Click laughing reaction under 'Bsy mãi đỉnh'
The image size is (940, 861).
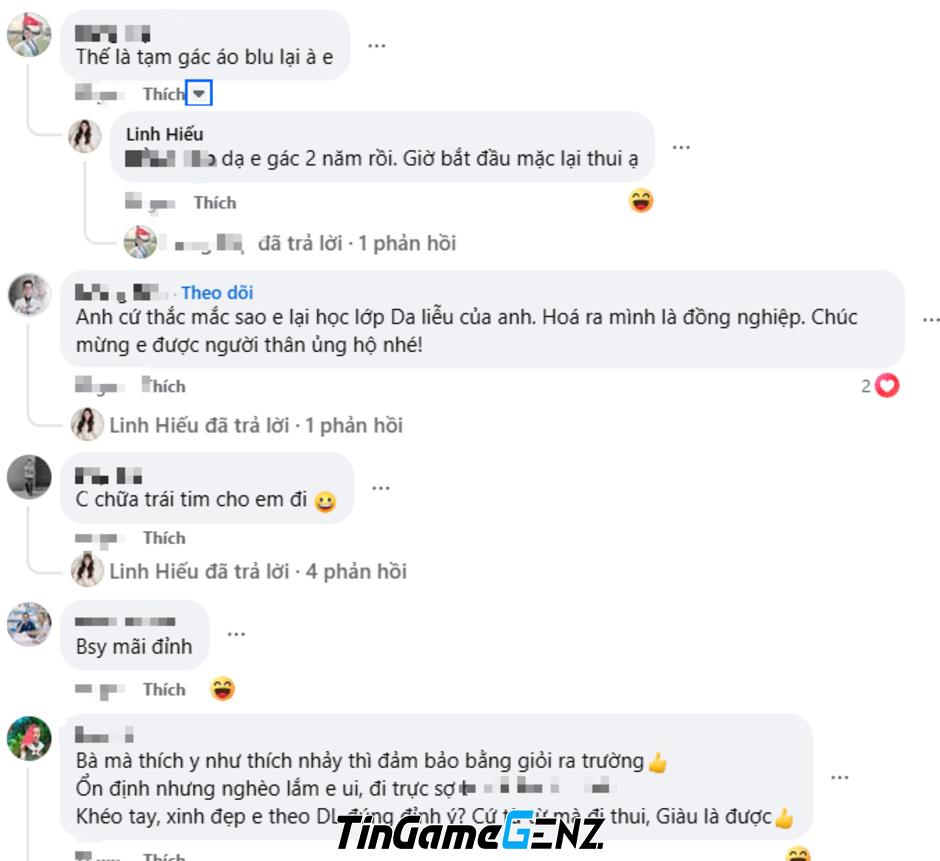pyautogui.click(x=222, y=688)
